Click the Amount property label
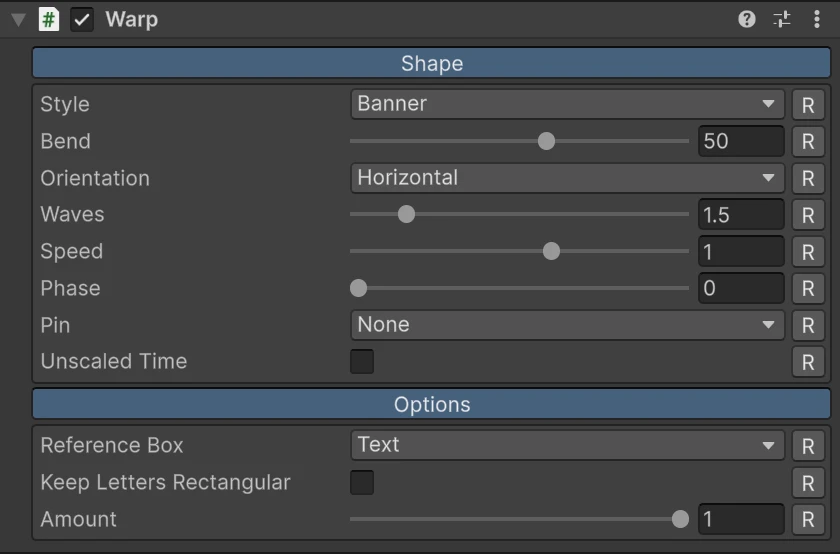840x554 pixels. (x=79, y=519)
